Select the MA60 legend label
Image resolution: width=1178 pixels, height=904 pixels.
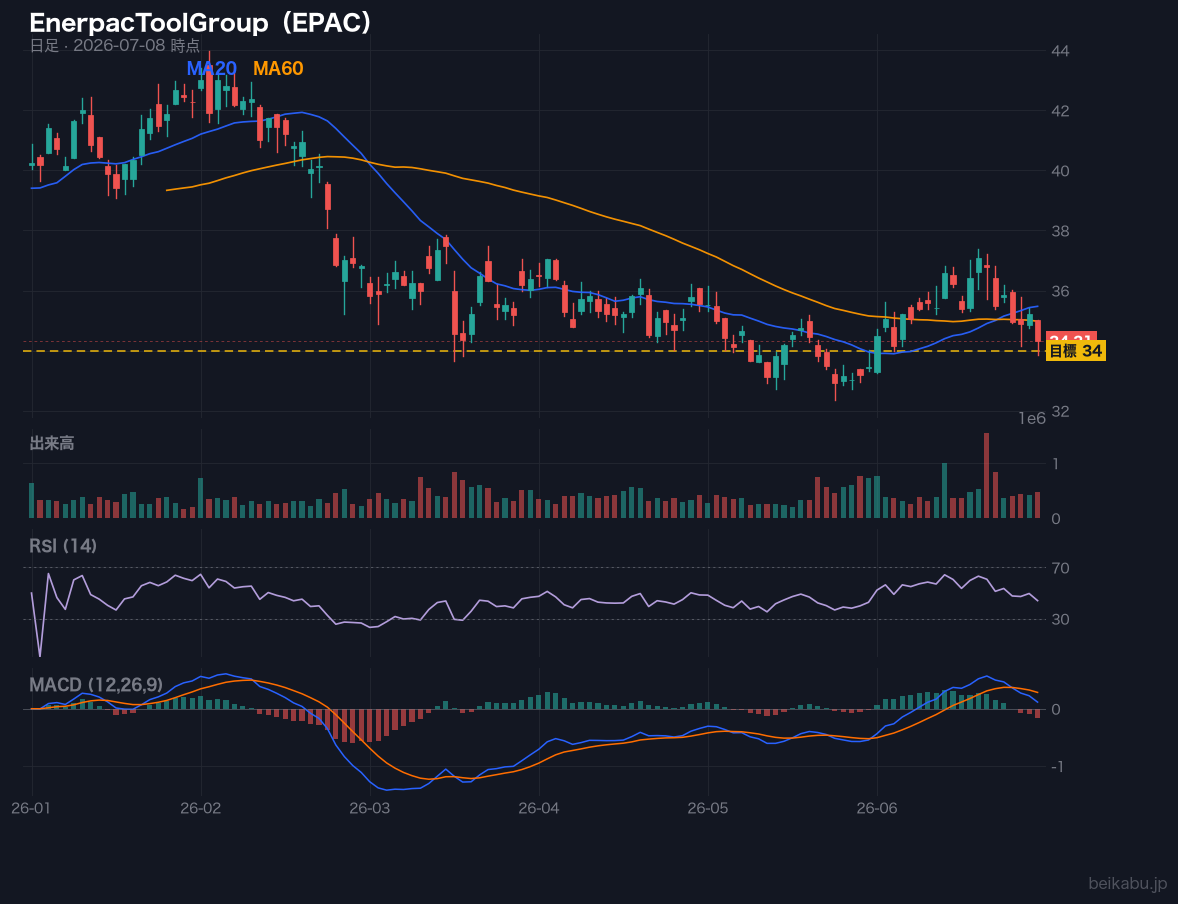[278, 68]
